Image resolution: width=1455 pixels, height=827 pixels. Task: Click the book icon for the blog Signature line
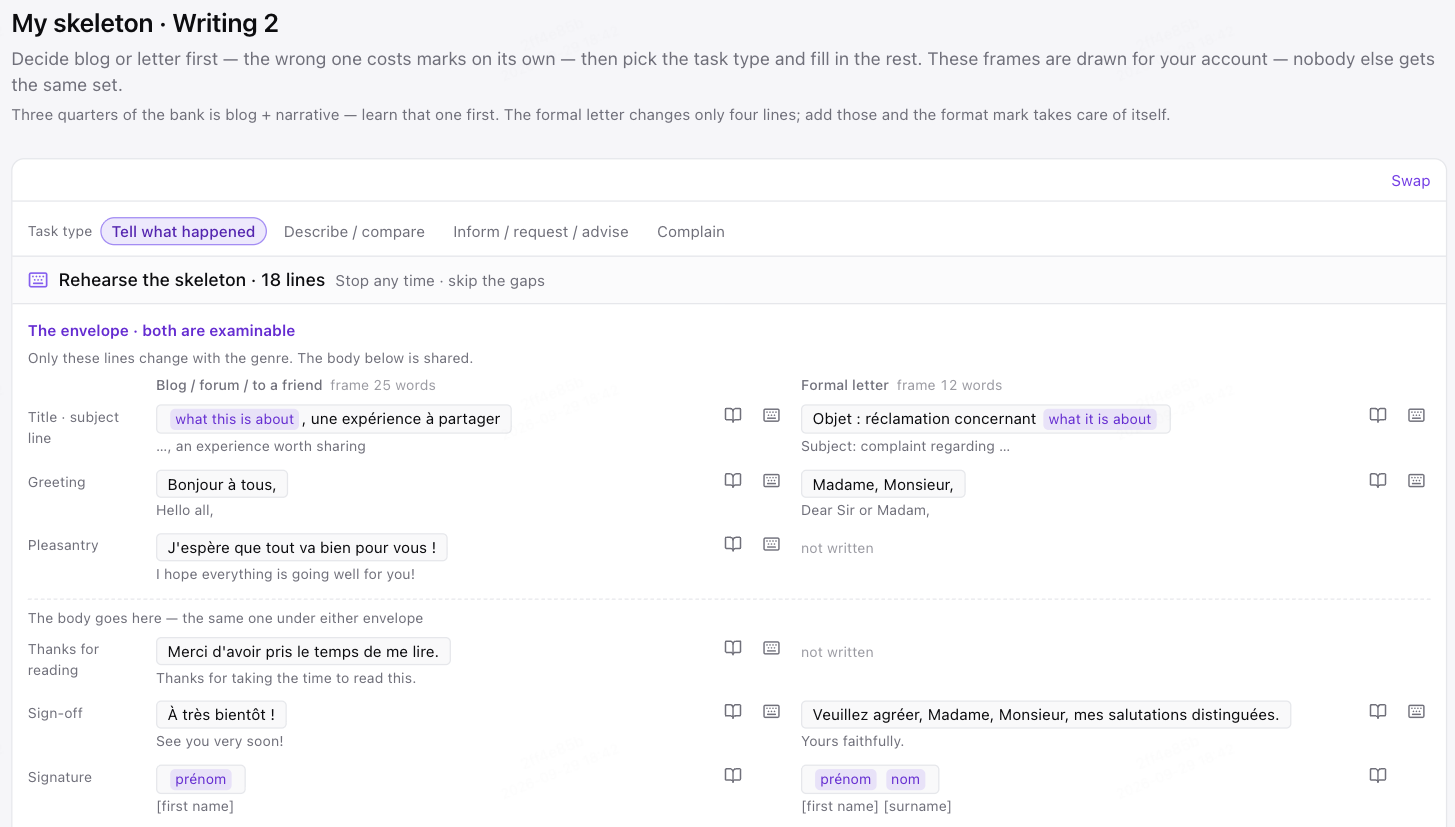(x=733, y=775)
